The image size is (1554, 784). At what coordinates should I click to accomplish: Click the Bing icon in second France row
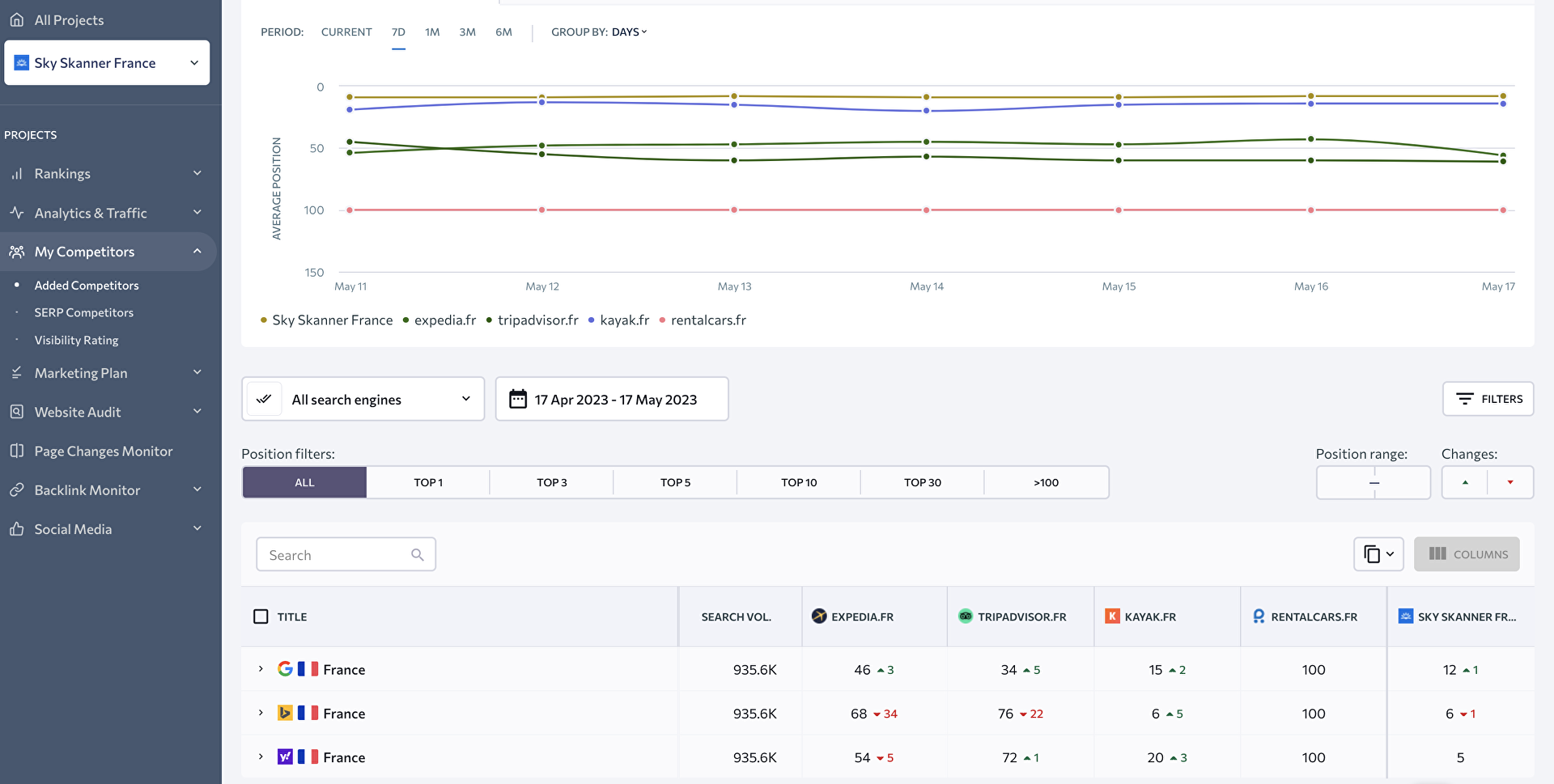tap(285, 713)
